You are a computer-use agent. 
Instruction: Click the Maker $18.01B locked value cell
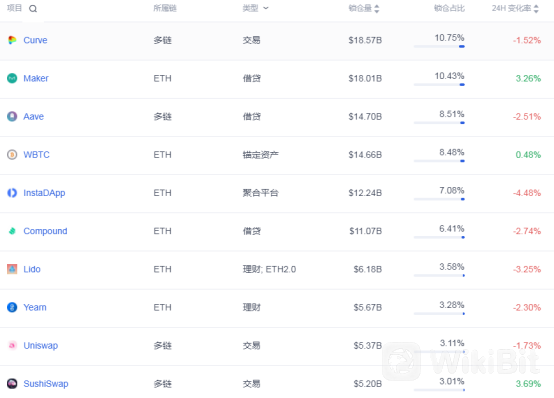pyautogui.click(x=365, y=78)
